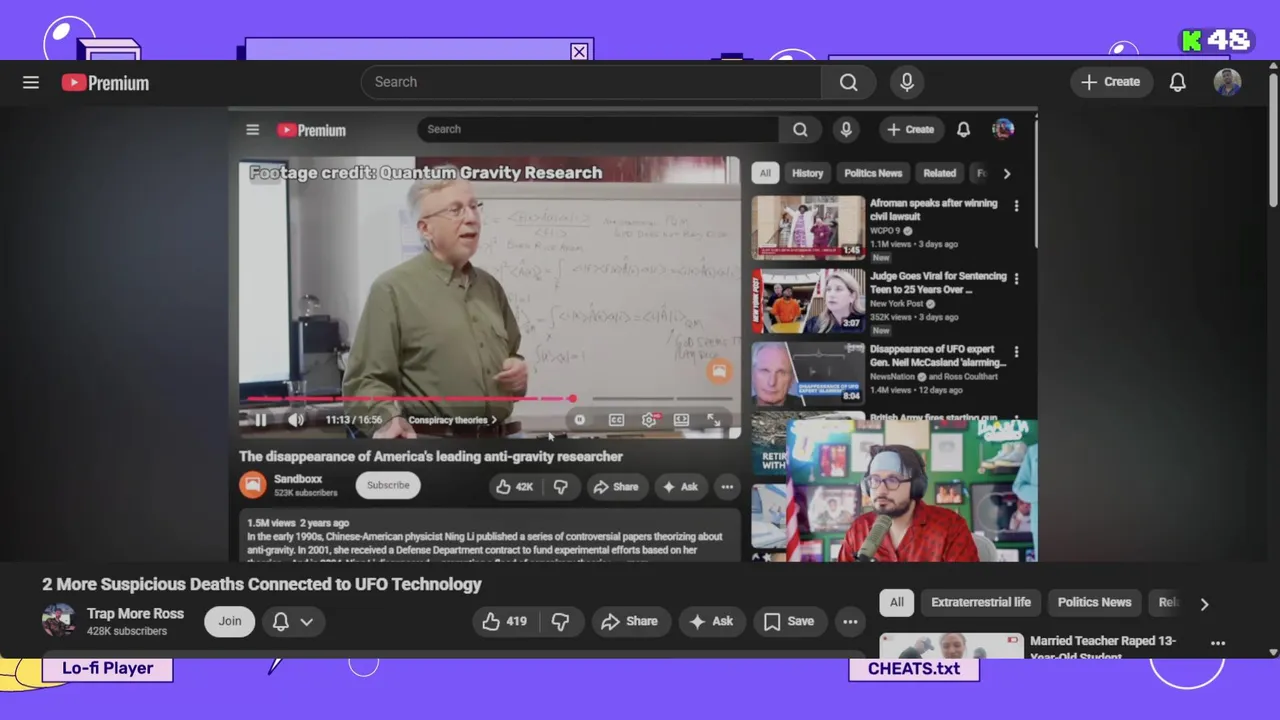Viewport: 1280px width, 720px height.
Task: Open the outer YouTube hamburger guide menu
Action: [x=31, y=83]
